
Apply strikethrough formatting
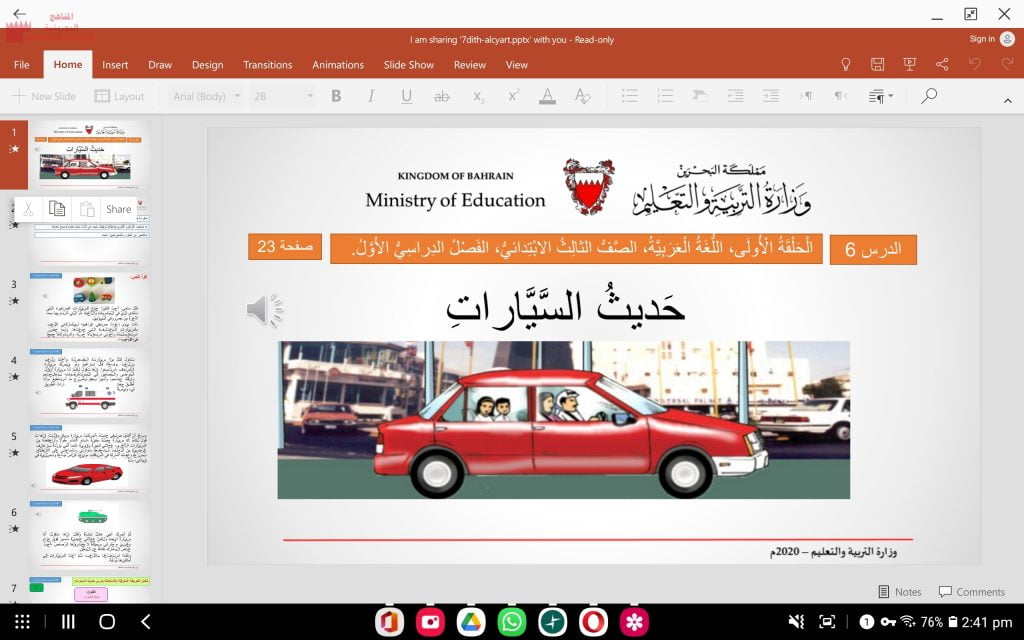[440, 95]
